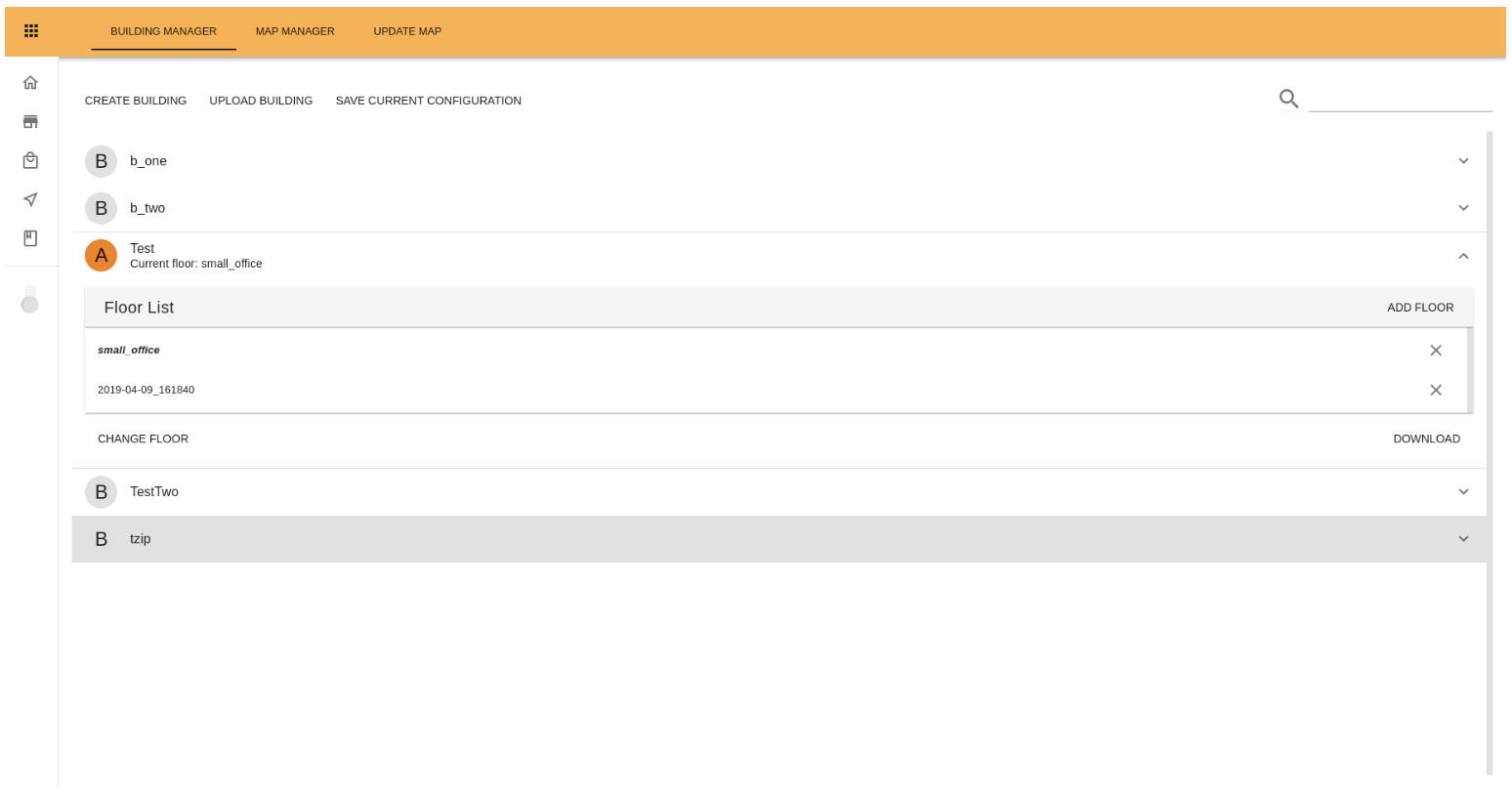Delete the 2019-04-09_161840 floor

coord(1436,390)
